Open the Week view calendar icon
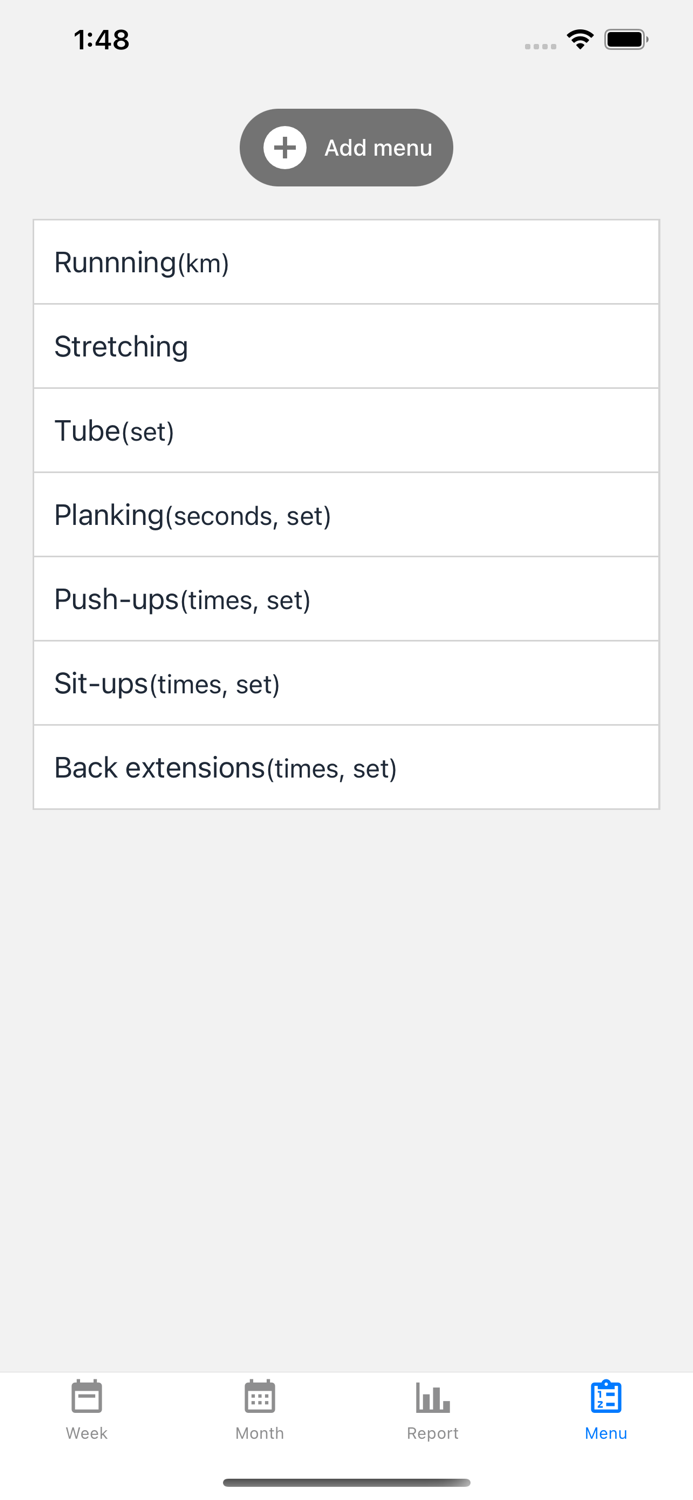This screenshot has width=693, height=1500. pyautogui.click(x=86, y=1396)
